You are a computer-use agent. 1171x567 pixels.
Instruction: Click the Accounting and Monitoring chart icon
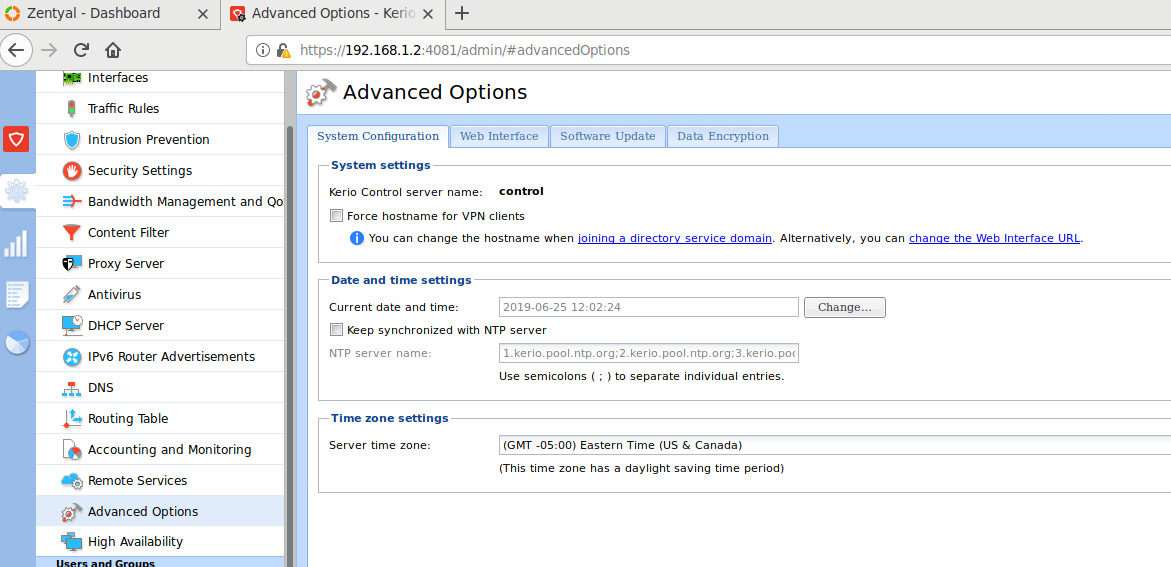tap(72, 450)
